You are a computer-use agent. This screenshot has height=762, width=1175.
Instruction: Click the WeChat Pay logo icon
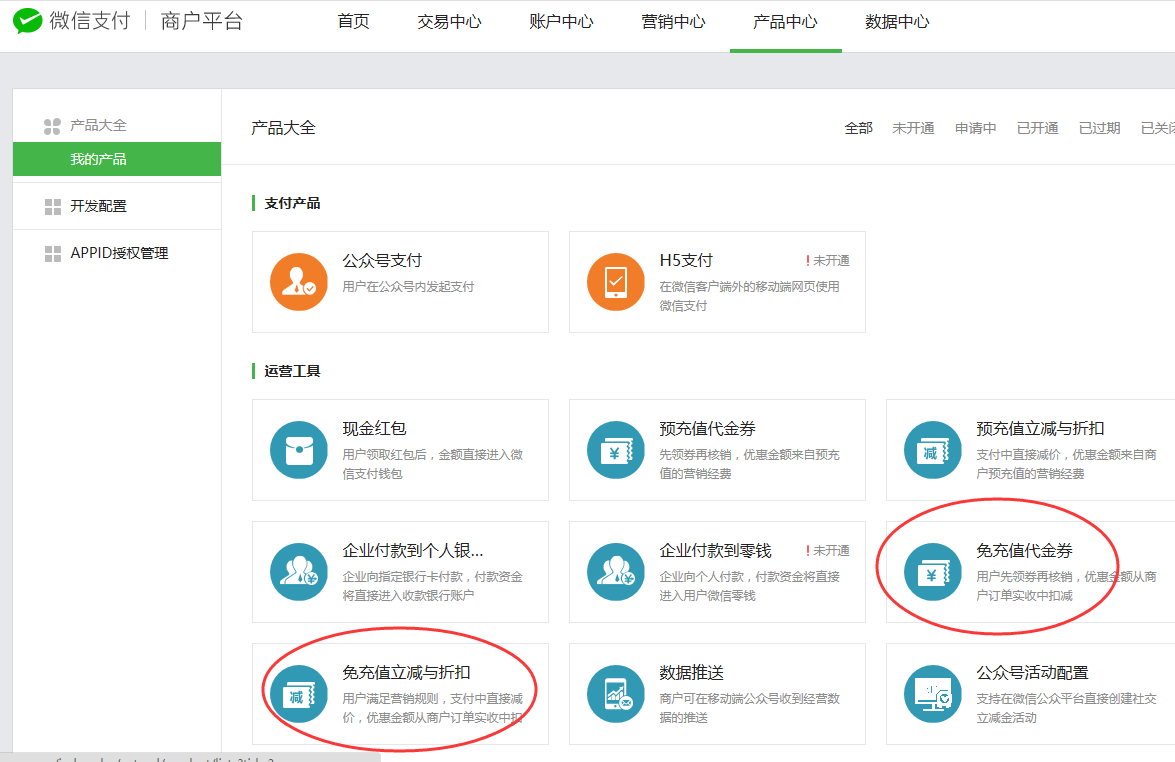[x=28, y=21]
